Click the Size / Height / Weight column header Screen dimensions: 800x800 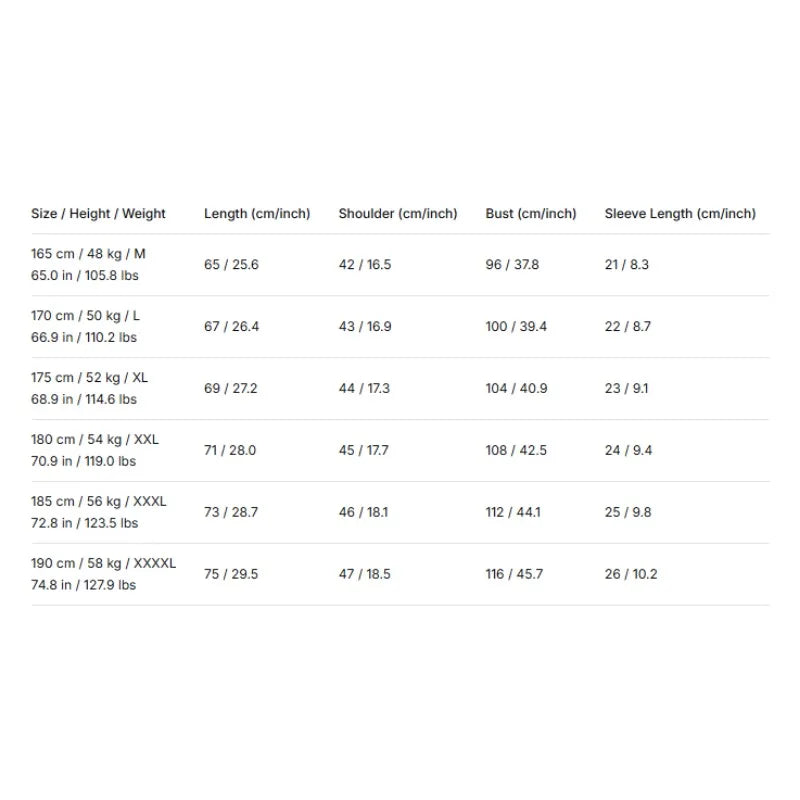click(98, 213)
